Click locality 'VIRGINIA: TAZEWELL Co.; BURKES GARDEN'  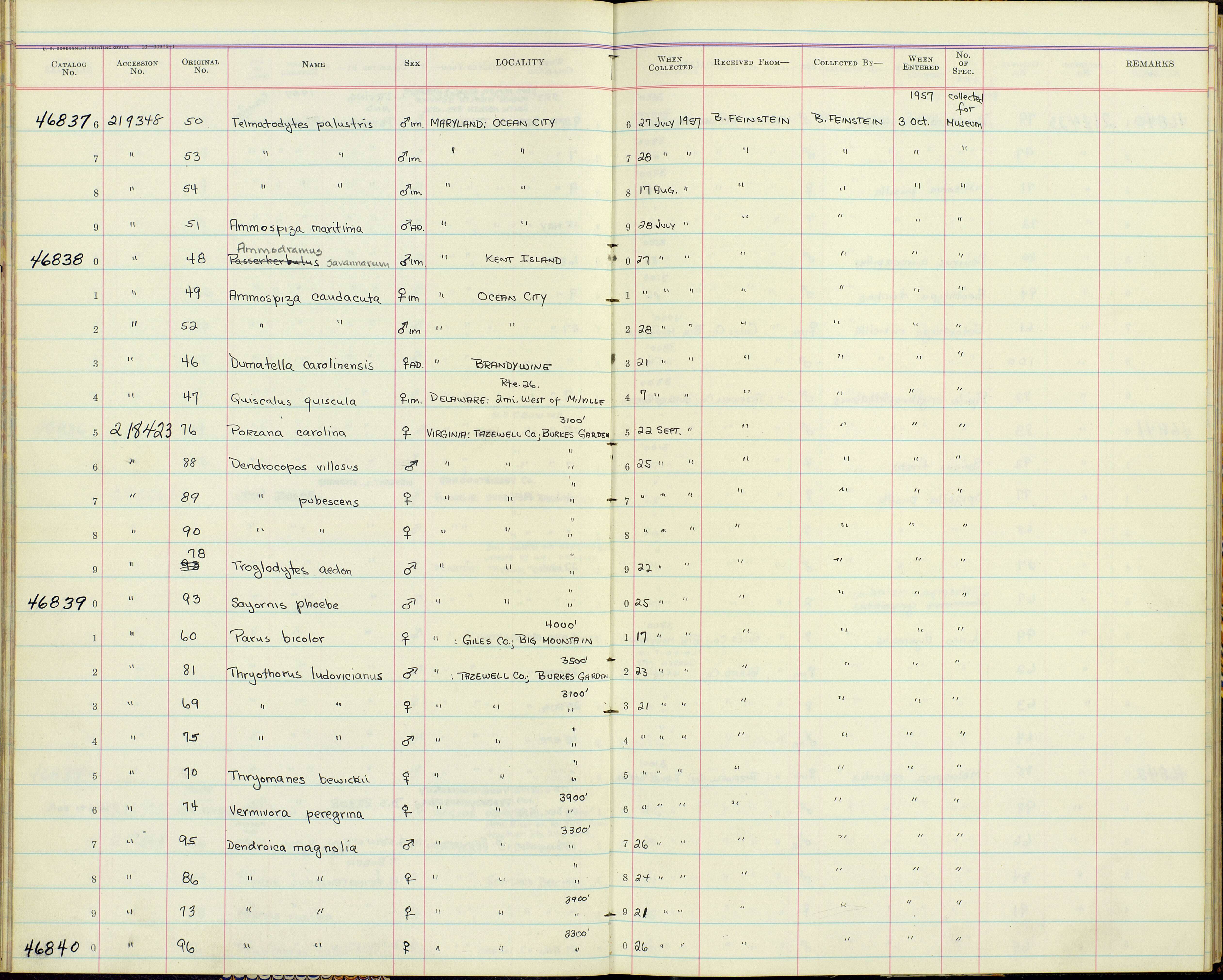pos(518,433)
